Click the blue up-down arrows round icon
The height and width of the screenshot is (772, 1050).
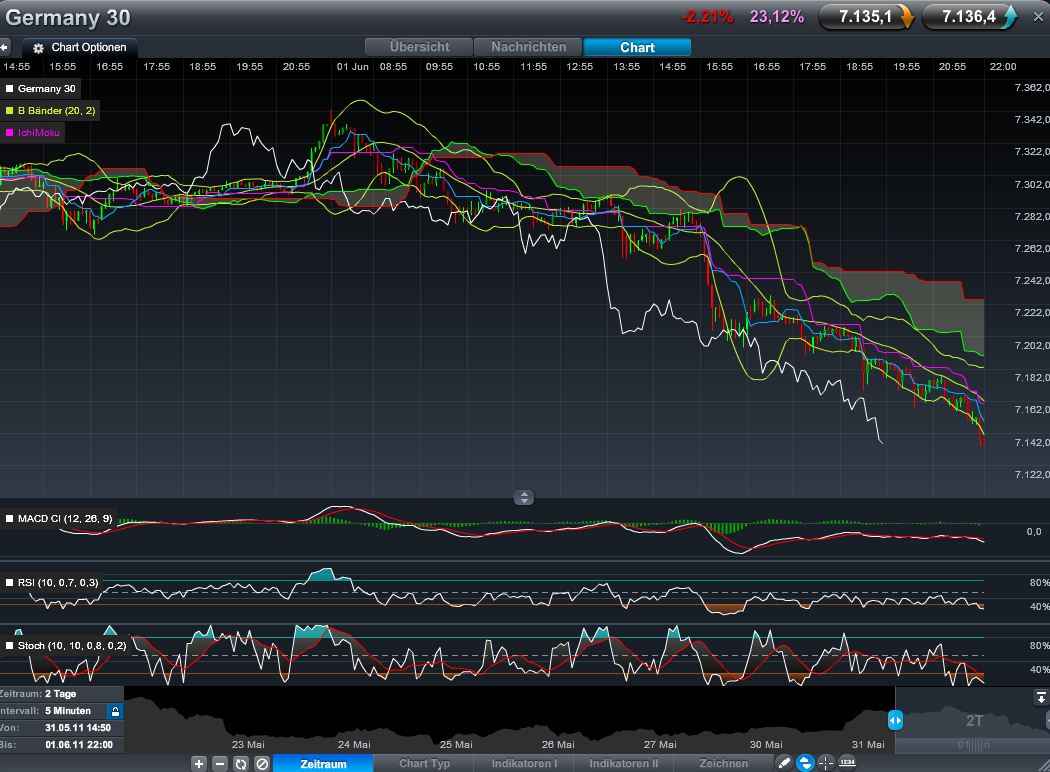pos(805,763)
